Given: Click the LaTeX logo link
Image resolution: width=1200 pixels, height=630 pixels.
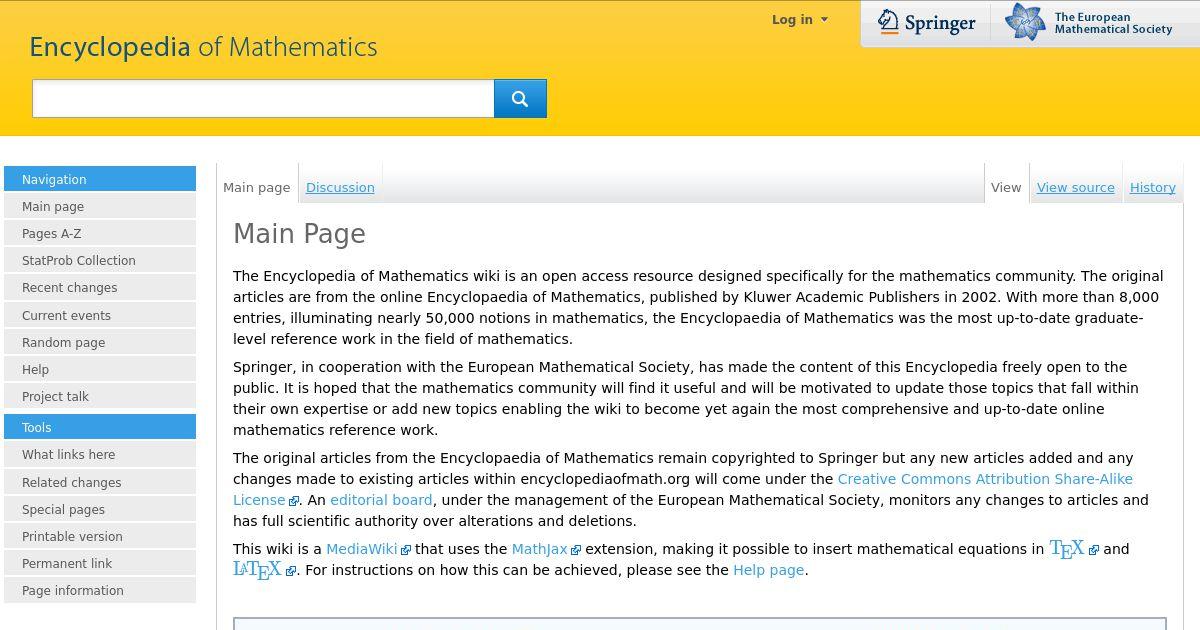Looking at the screenshot, I should tap(257, 570).
